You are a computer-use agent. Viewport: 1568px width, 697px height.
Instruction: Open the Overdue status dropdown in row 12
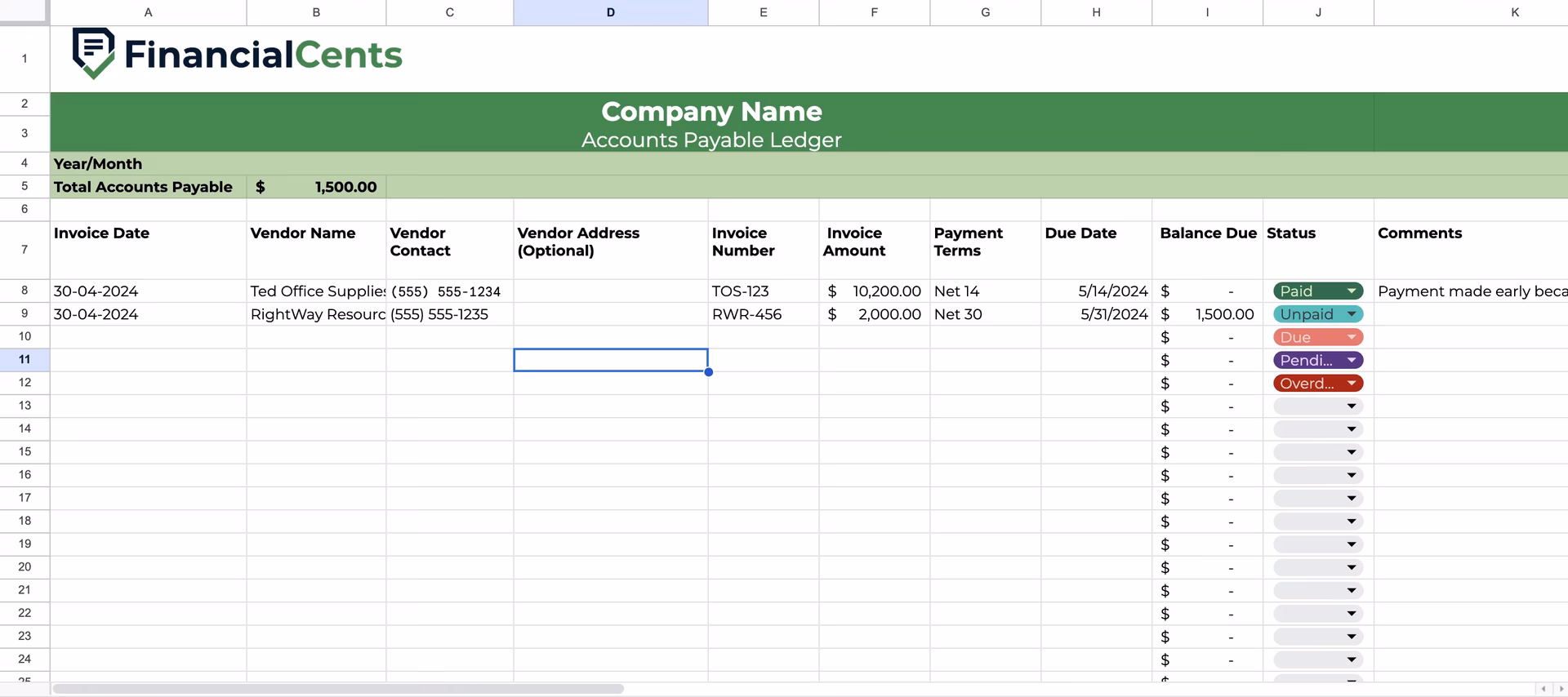pyautogui.click(x=1317, y=383)
